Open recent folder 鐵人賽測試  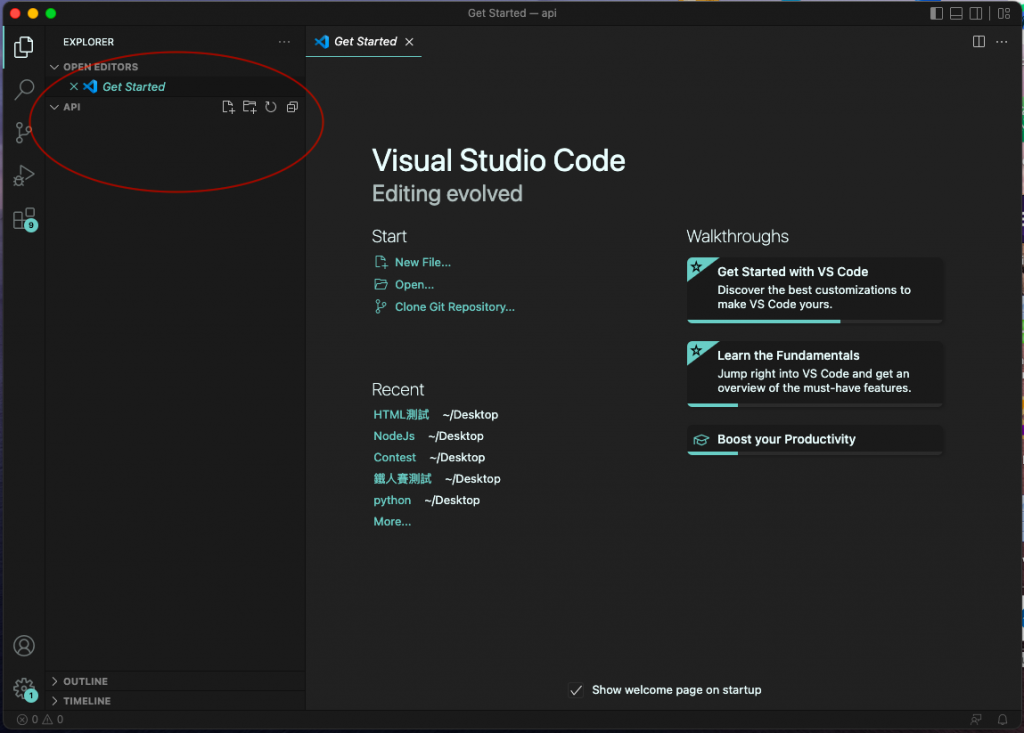tap(402, 479)
